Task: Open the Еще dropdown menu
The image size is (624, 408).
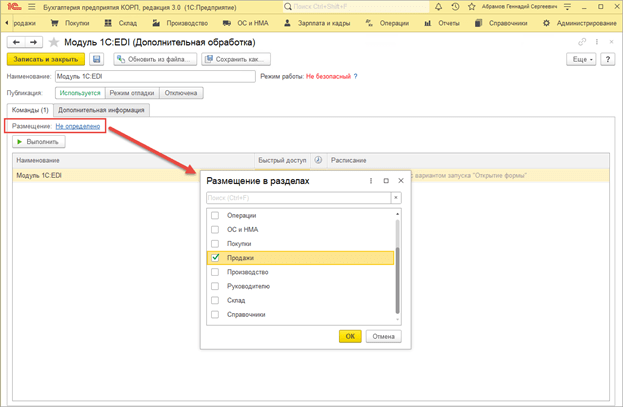Action: pyautogui.click(x=581, y=59)
